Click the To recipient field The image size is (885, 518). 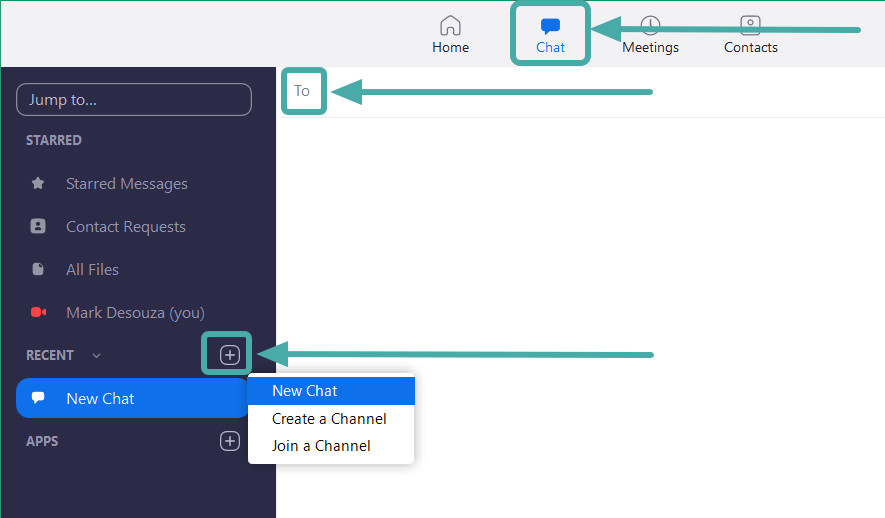[x=302, y=91]
